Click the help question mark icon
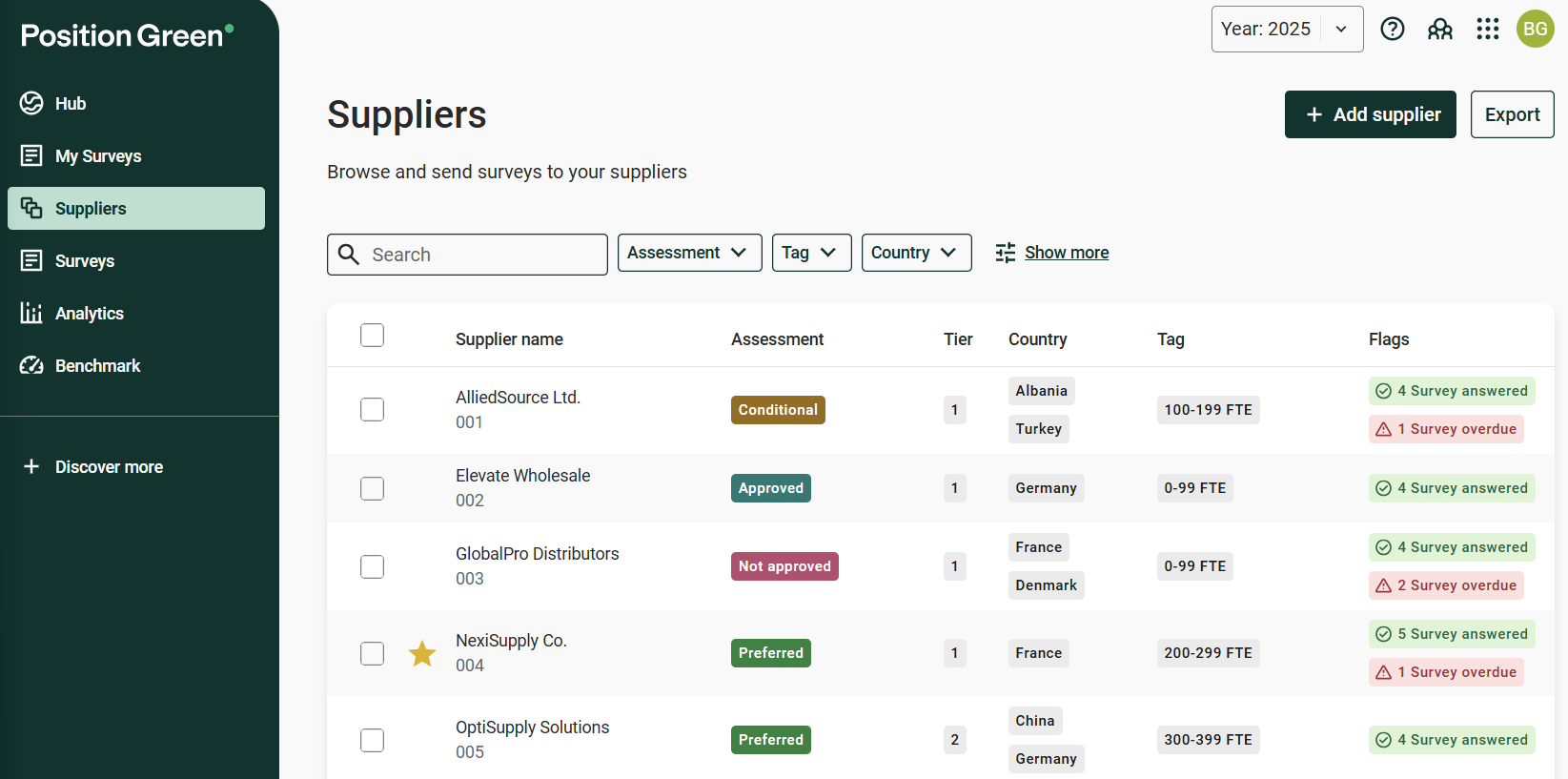 click(x=1393, y=29)
